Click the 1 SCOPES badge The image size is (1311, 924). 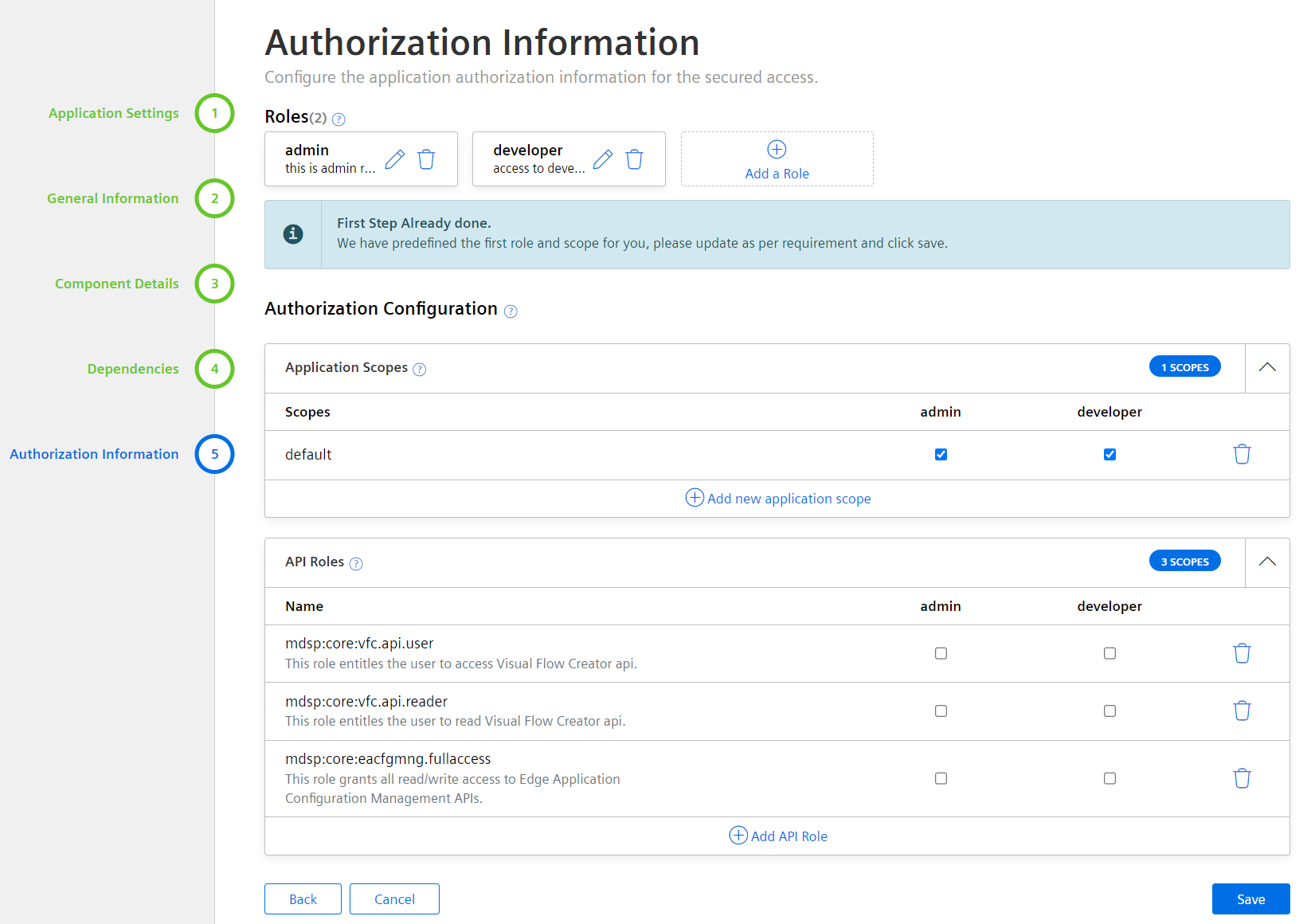(1184, 367)
